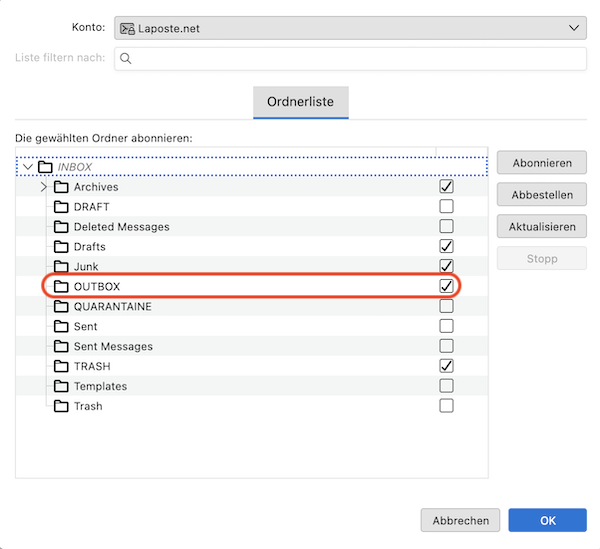Click the Templates folder icon
Viewport: 600px width, 549px height.
point(61,387)
